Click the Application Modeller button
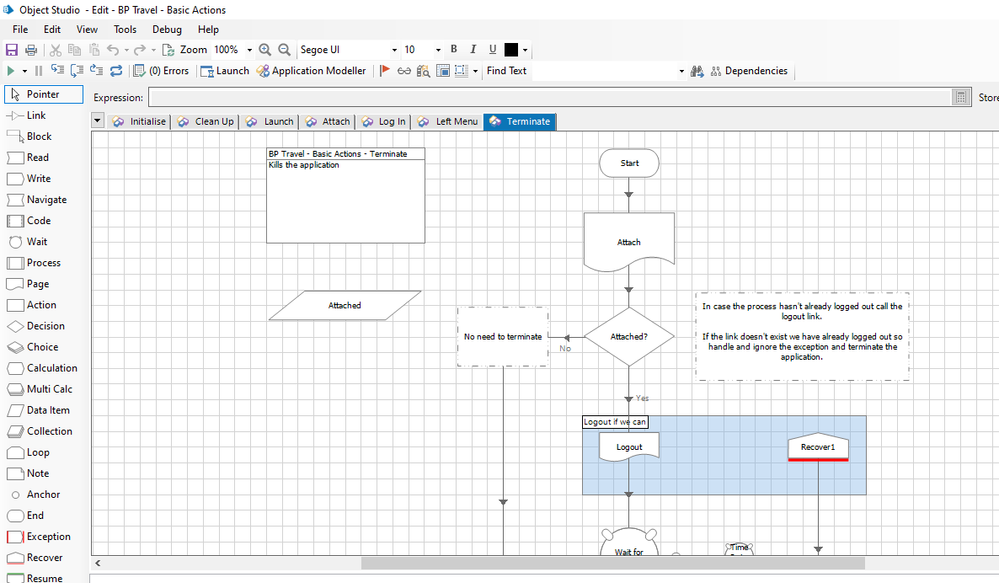This screenshot has height=583, width=999. pyautogui.click(x=312, y=71)
